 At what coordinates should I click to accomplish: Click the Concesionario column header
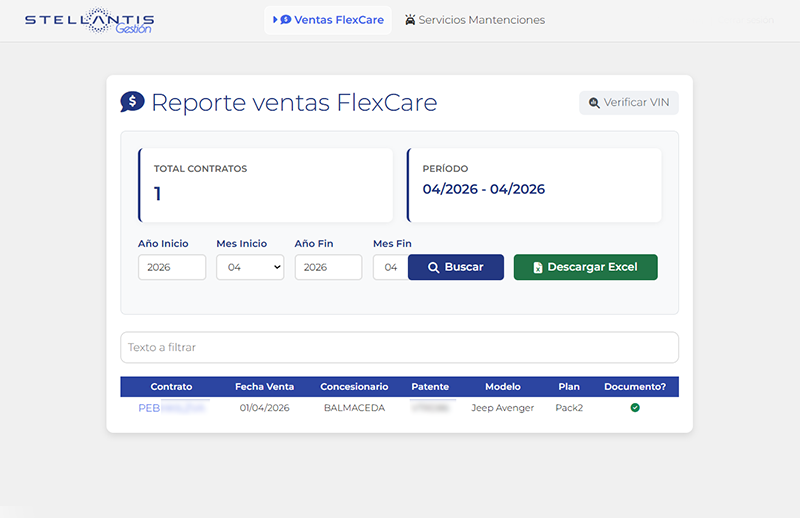354,387
